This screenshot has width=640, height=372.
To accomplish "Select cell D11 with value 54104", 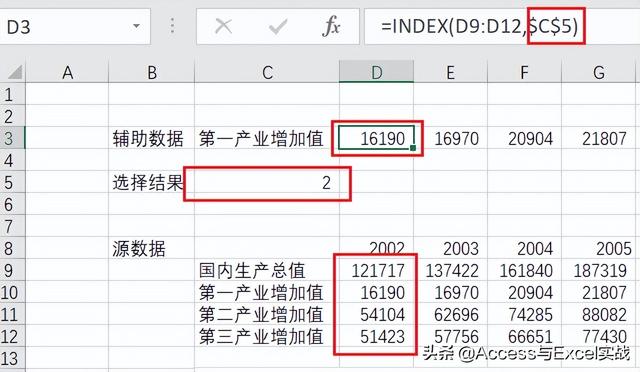I will 376,314.
